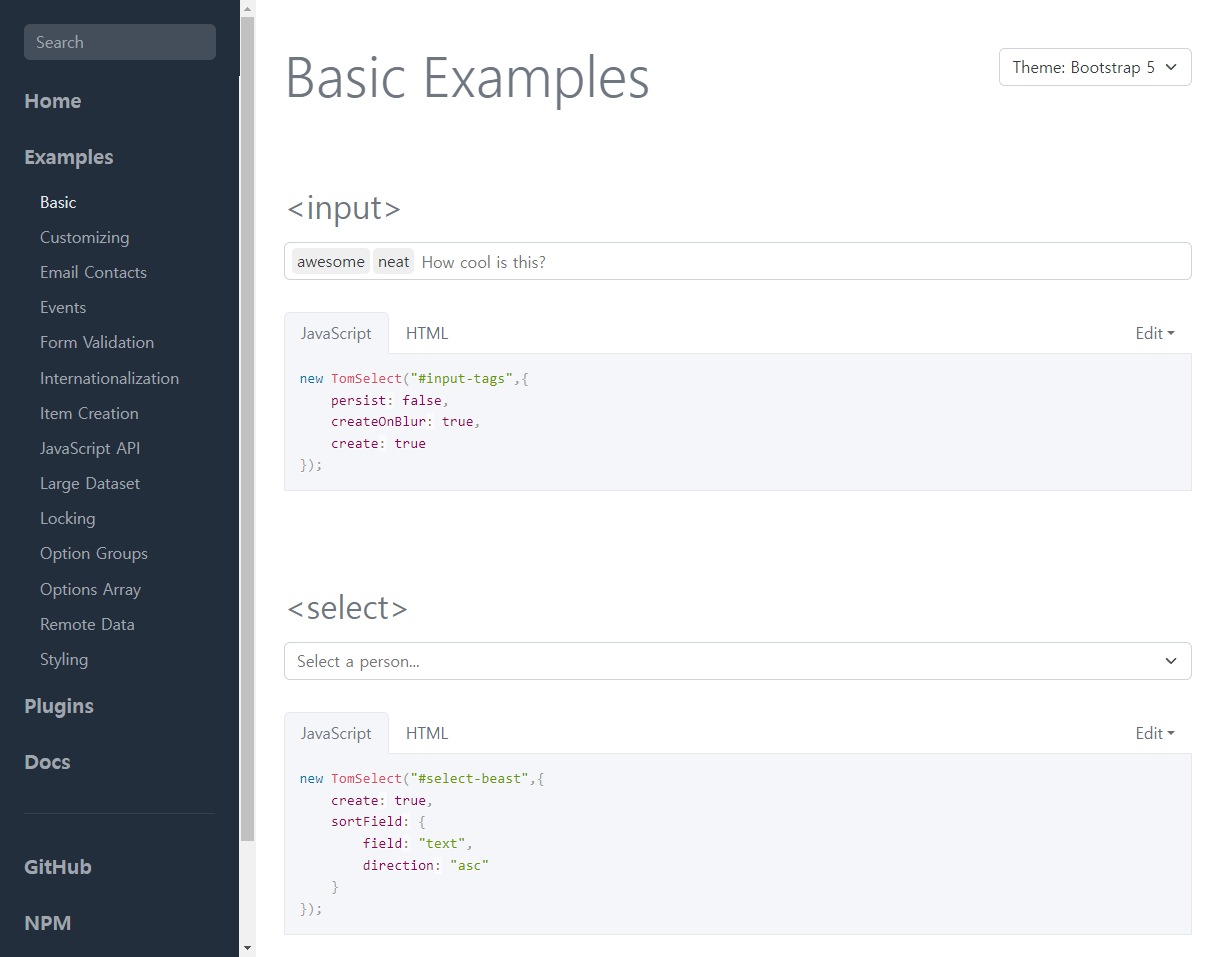Open the Theme: Bootstrap 5 dropdown

1094,67
